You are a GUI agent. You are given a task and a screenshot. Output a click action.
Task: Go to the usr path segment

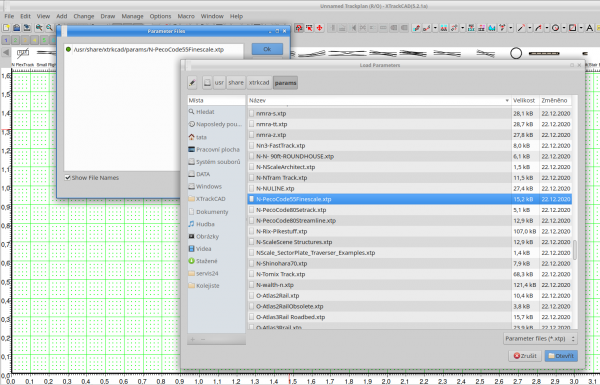click(219, 83)
